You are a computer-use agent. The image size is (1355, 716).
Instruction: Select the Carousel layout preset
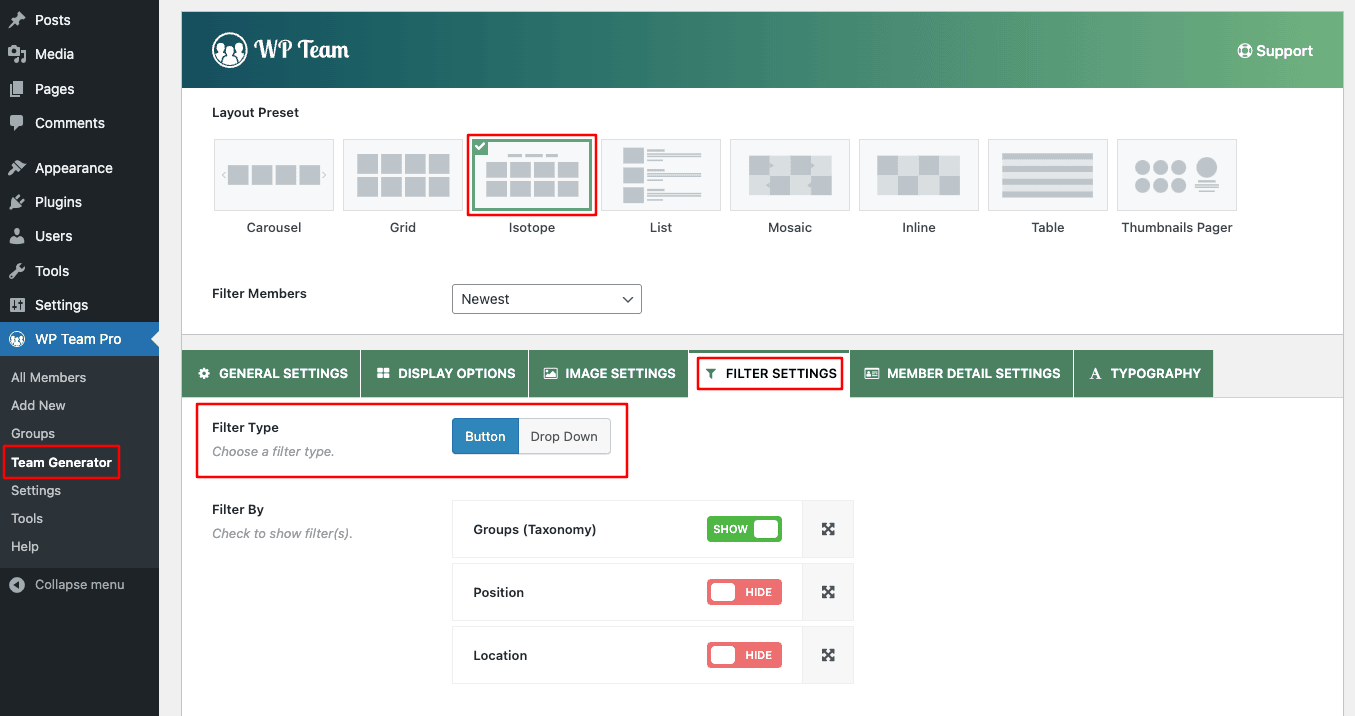(x=273, y=174)
